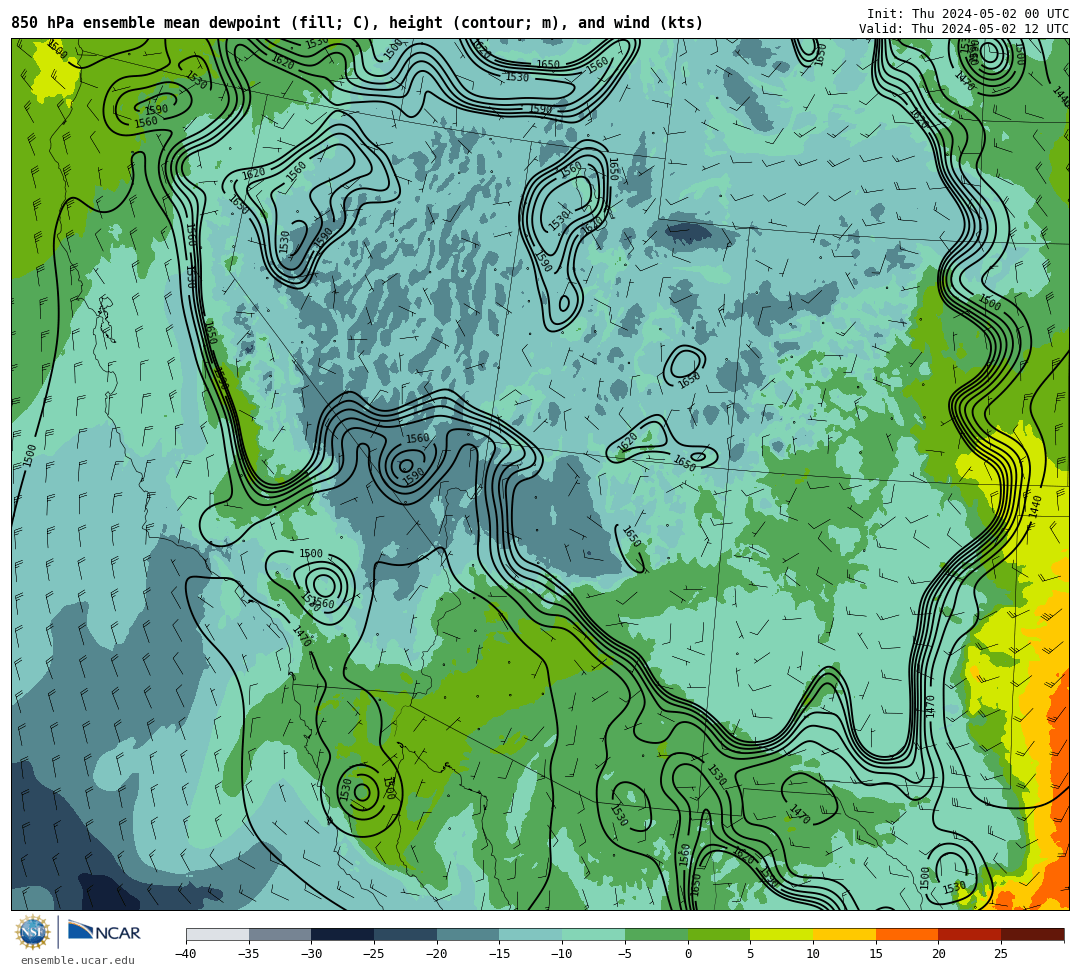Click the -25 colorbar tick label
Image resolution: width=1080 pixels, height=973 pixels.
point(373,954)
